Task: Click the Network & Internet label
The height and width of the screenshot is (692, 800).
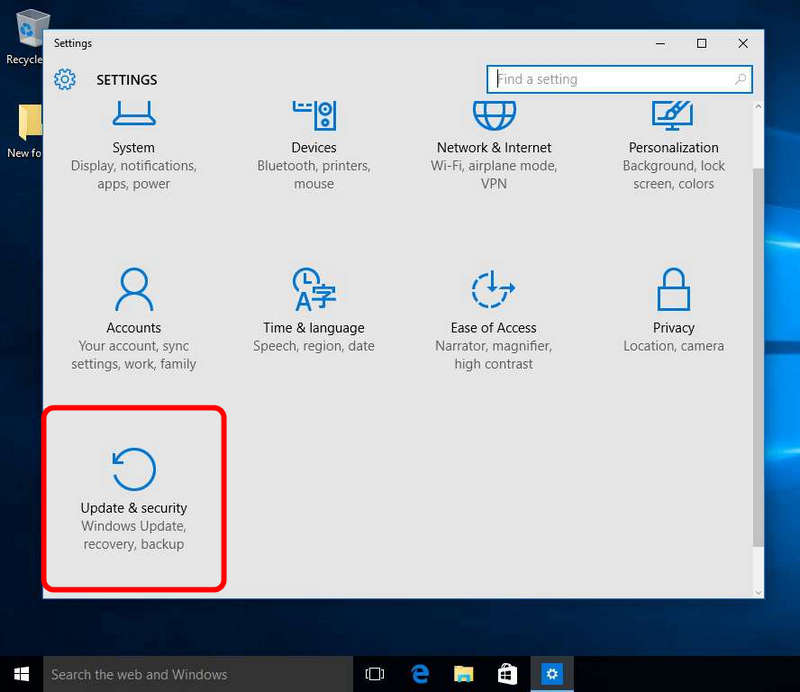Action: click(494, 147)
